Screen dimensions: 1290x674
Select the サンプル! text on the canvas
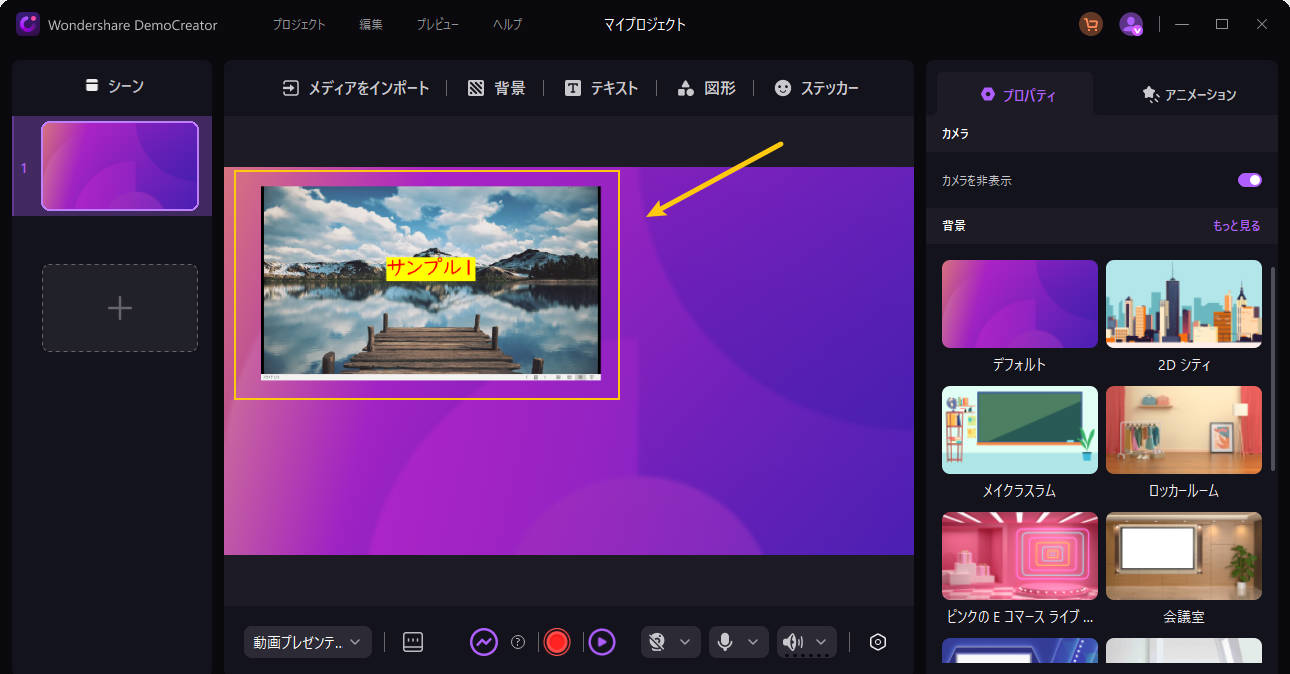(430, 268)
